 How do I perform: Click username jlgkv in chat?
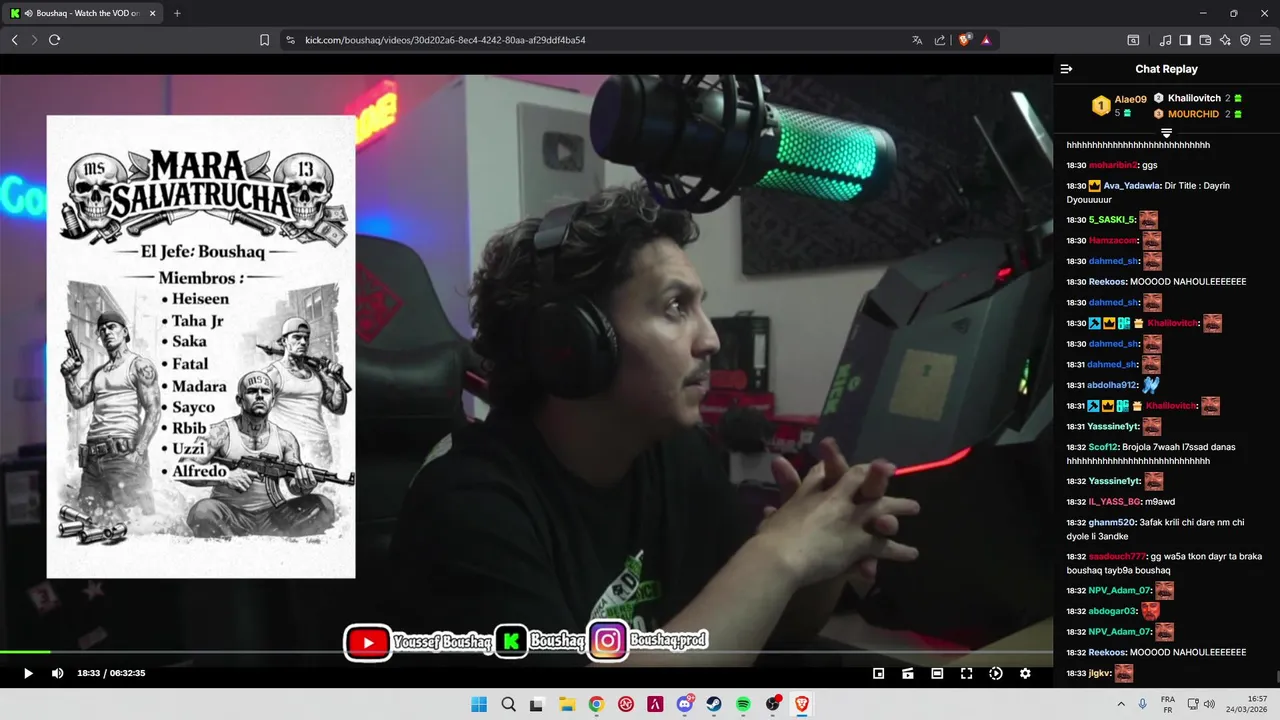pyautogui.click(x=1099, y=673)
